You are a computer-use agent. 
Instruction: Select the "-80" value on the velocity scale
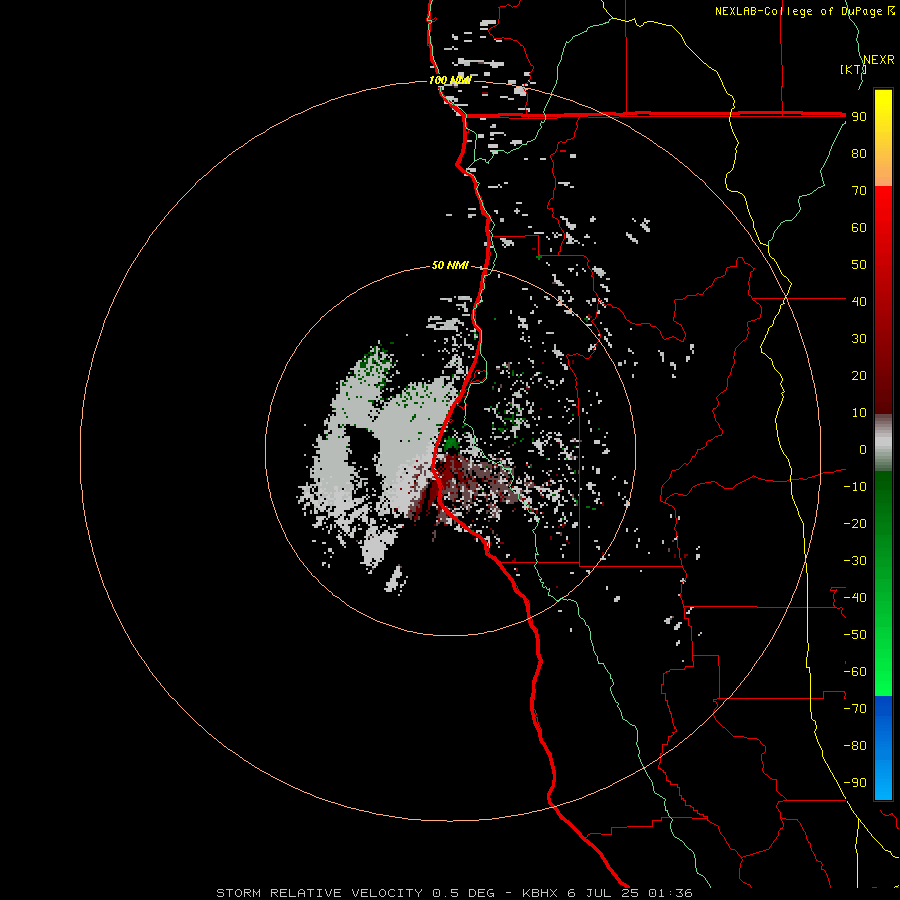click(855, 746)
